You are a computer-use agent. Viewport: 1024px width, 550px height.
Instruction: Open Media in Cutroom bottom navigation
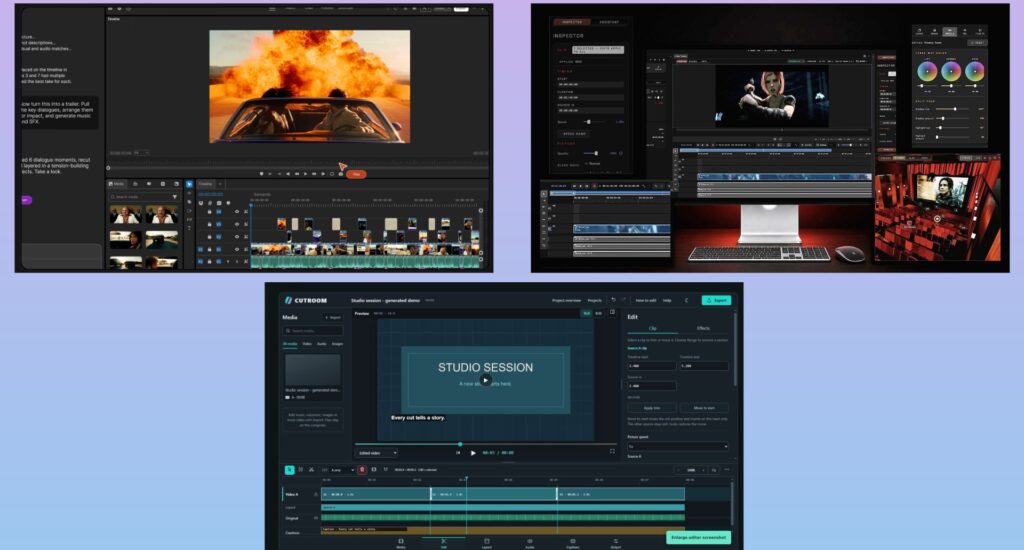pyautogui.click(x=400, y=543)
